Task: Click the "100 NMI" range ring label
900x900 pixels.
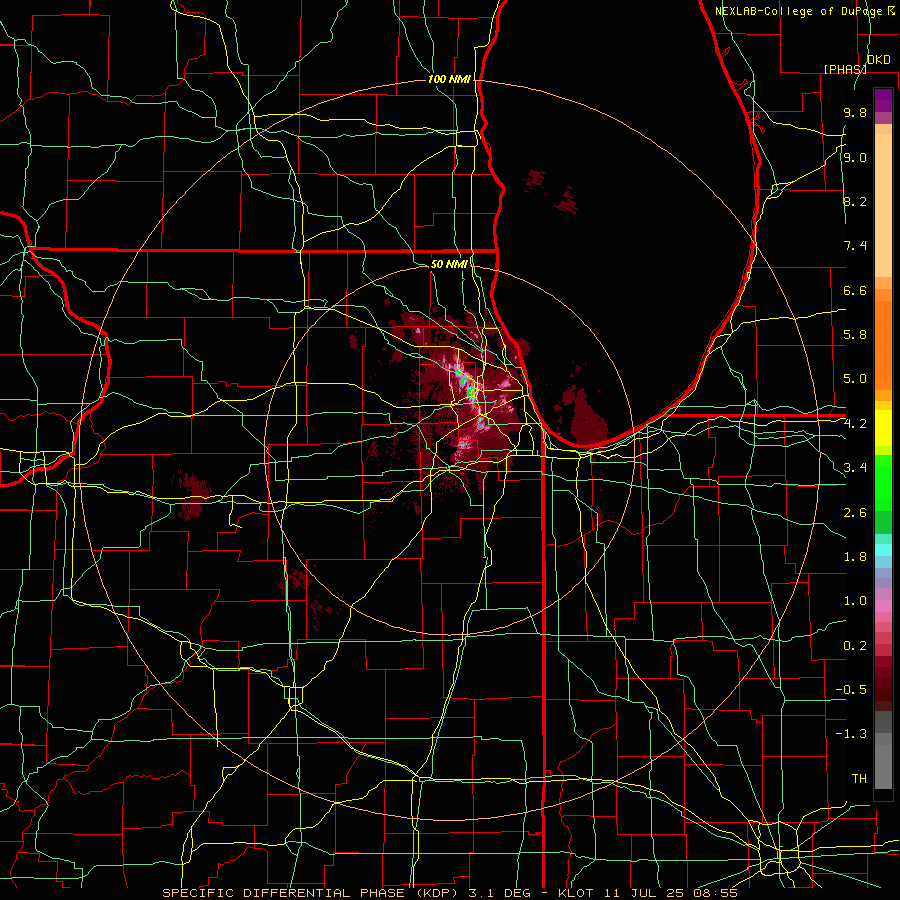Action: pos(449,79)
